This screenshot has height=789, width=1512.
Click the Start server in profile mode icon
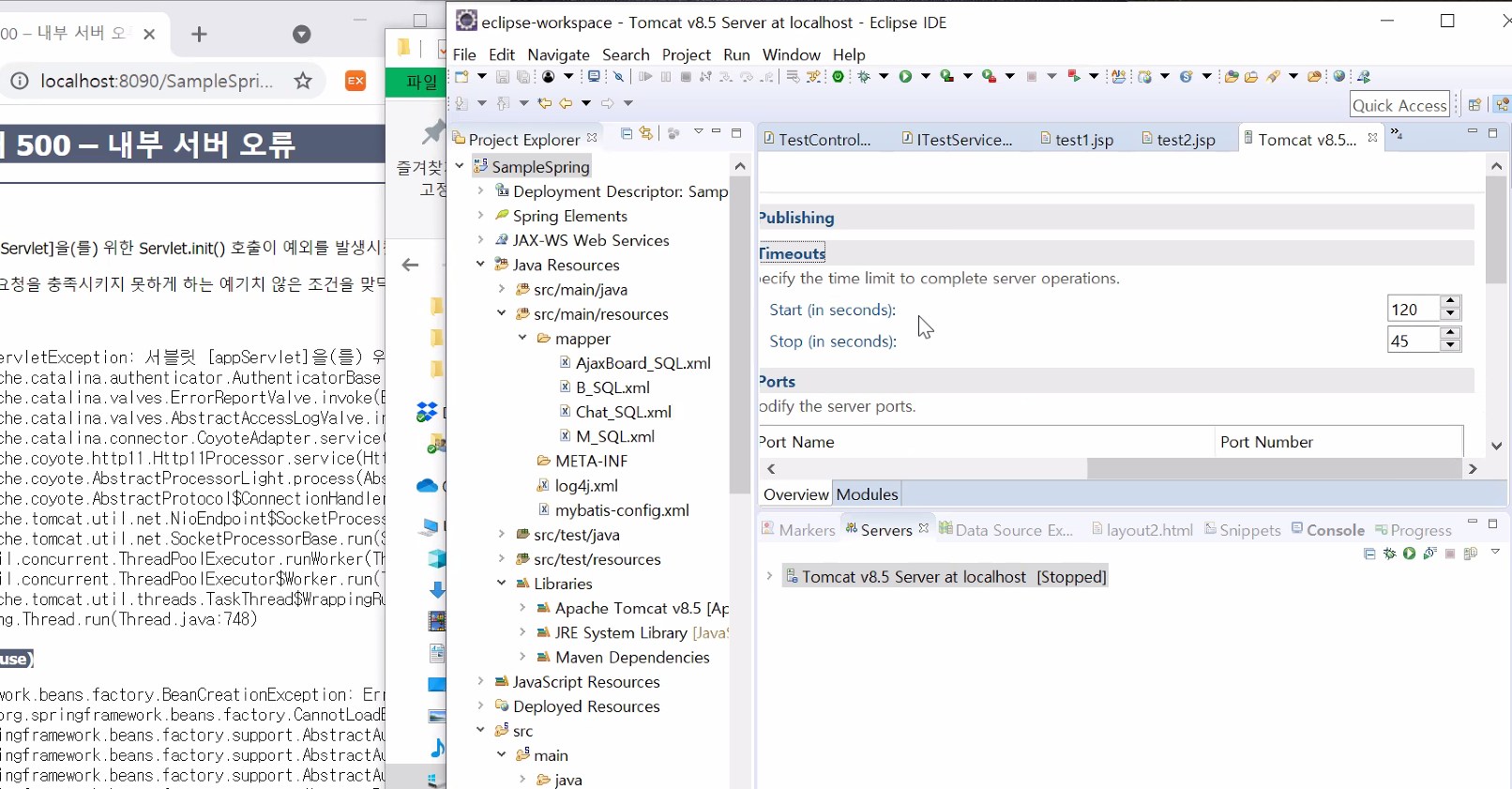[x=1429, y=554]
